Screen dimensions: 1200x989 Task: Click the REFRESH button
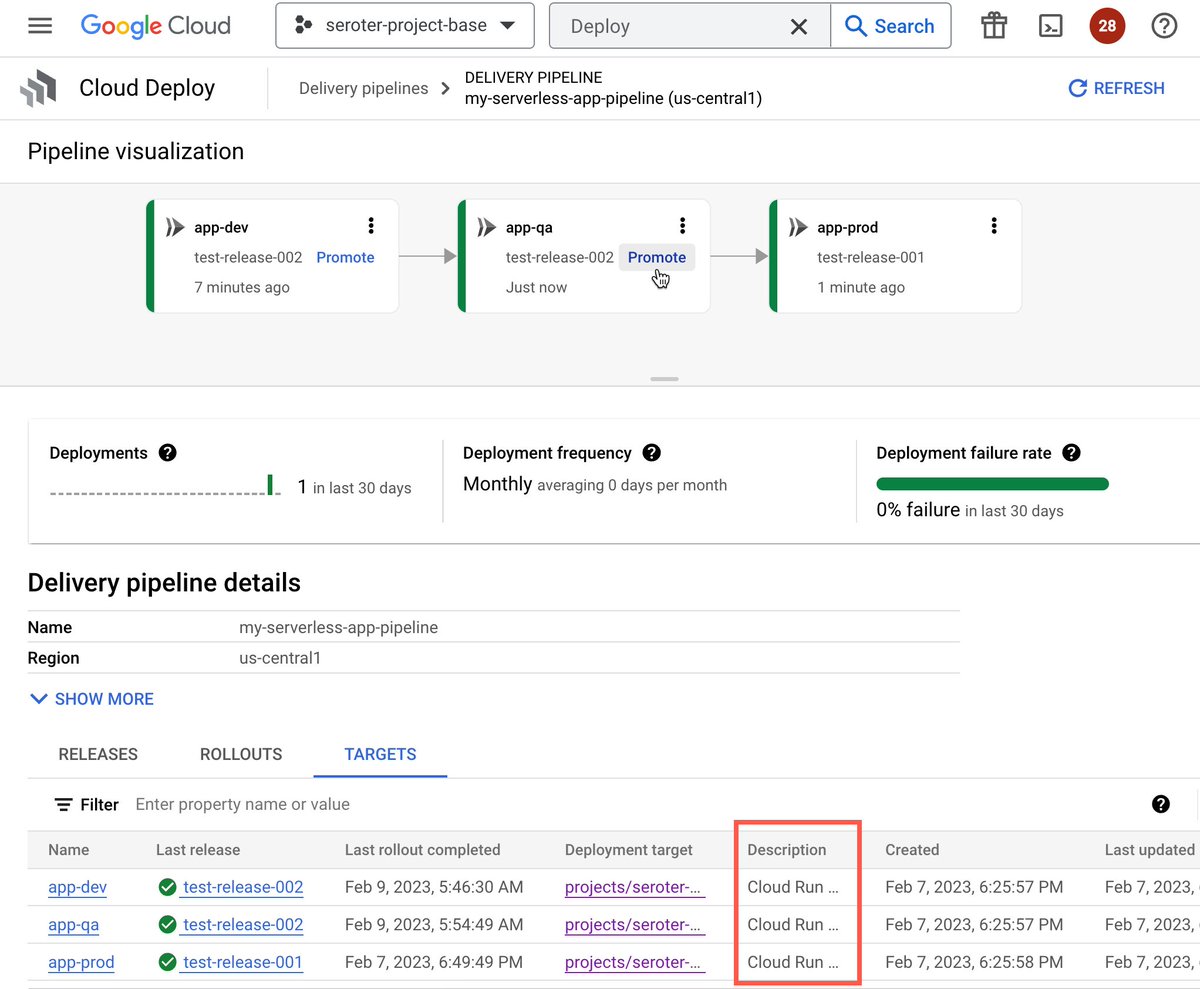click(1116, 88)
